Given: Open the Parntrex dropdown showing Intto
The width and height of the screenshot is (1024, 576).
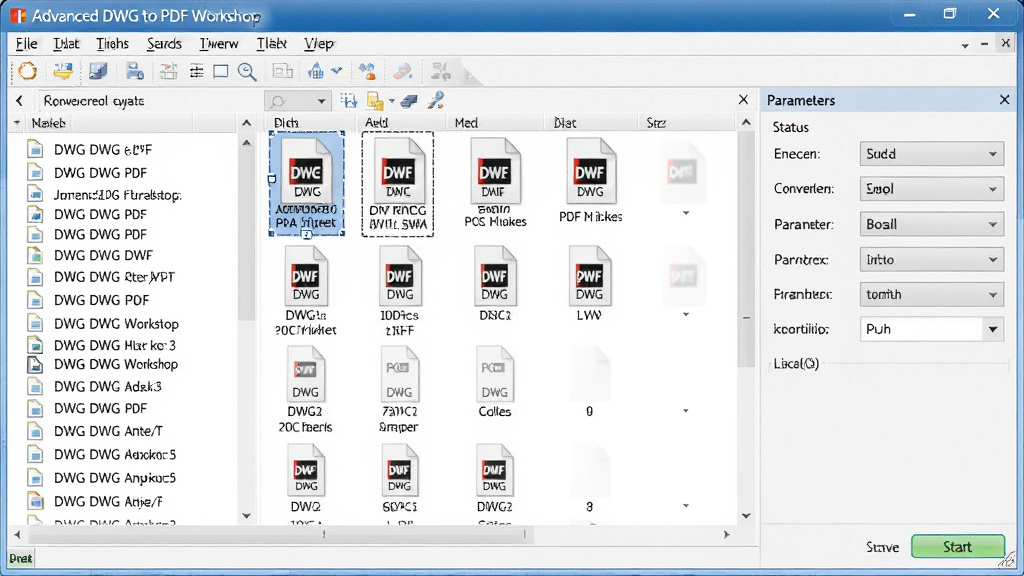Looking at the screenshot, I should pos(931,259).
